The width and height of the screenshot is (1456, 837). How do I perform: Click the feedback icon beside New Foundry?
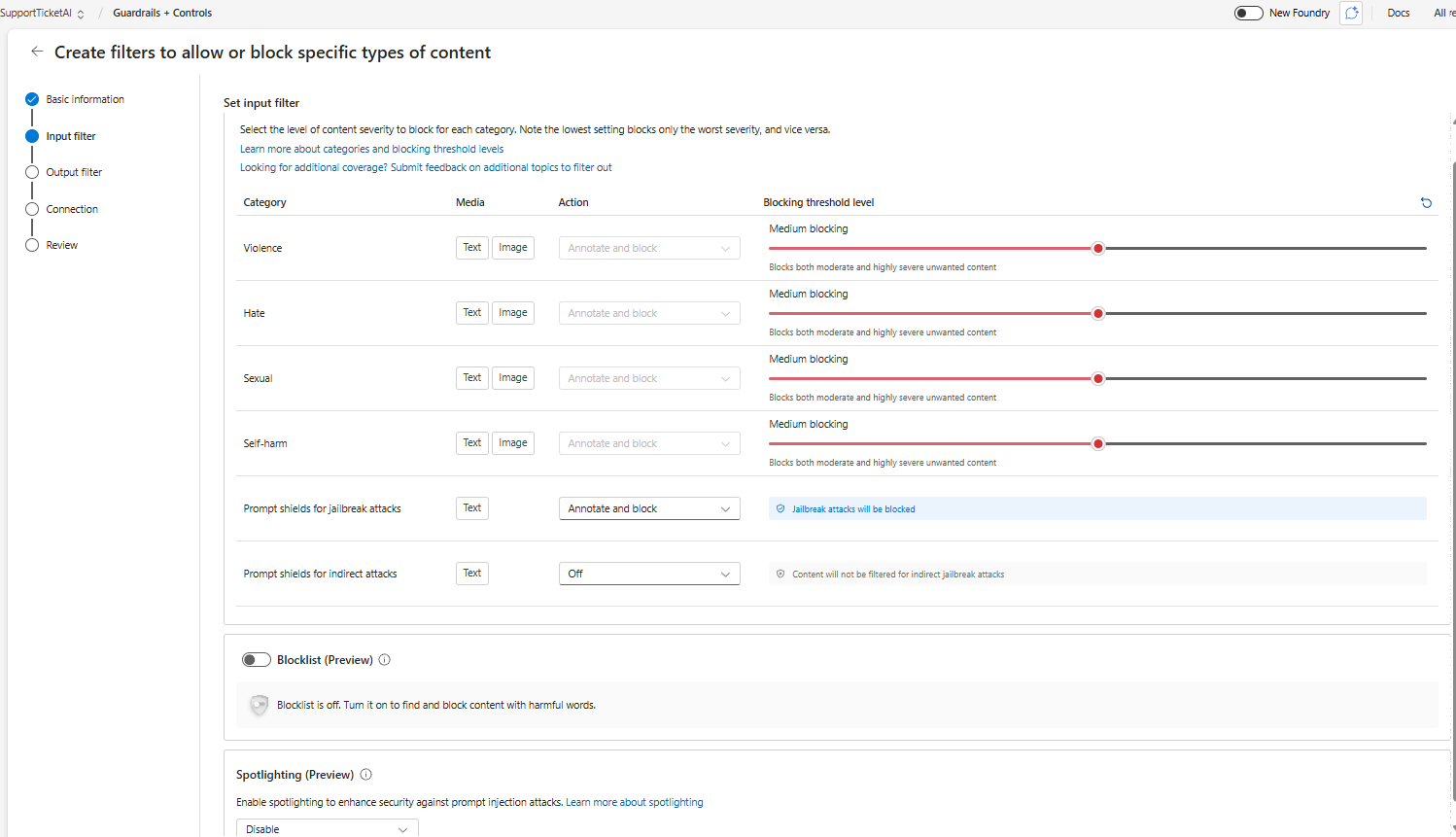pyautogui.click(x=1351, y=14)
